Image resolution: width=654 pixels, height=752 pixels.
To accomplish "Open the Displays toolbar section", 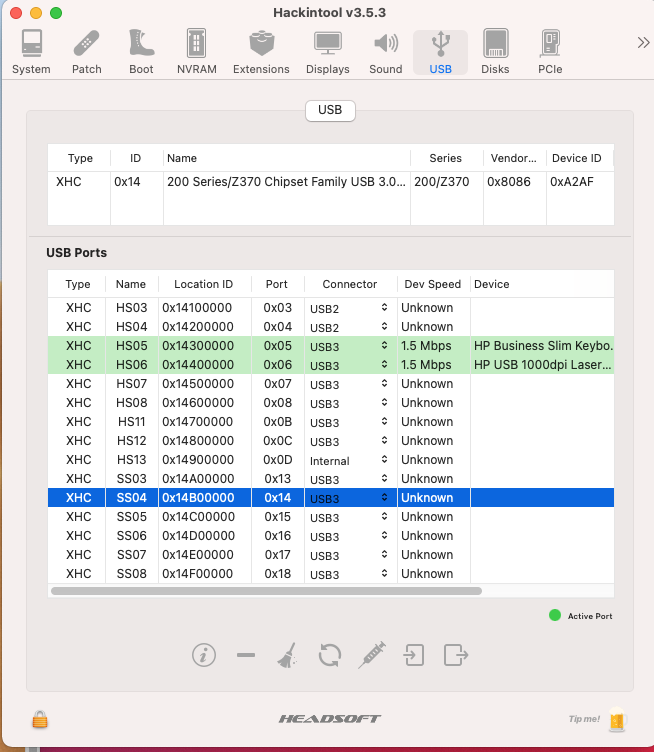I will coord(327,52).
